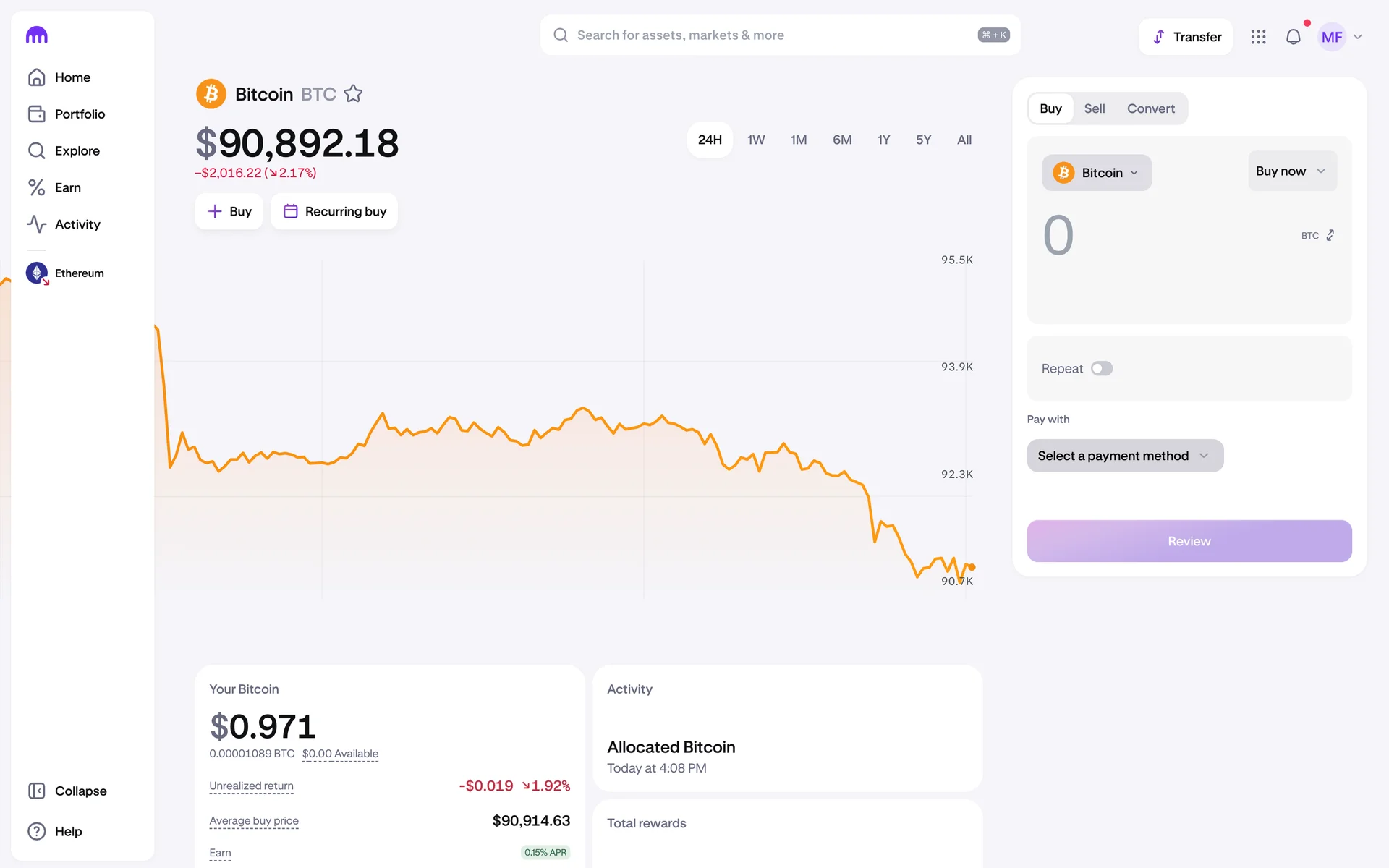Click the Recurring buy button
The width and height of the screenshot is (1389, 868).
(334, 211)
